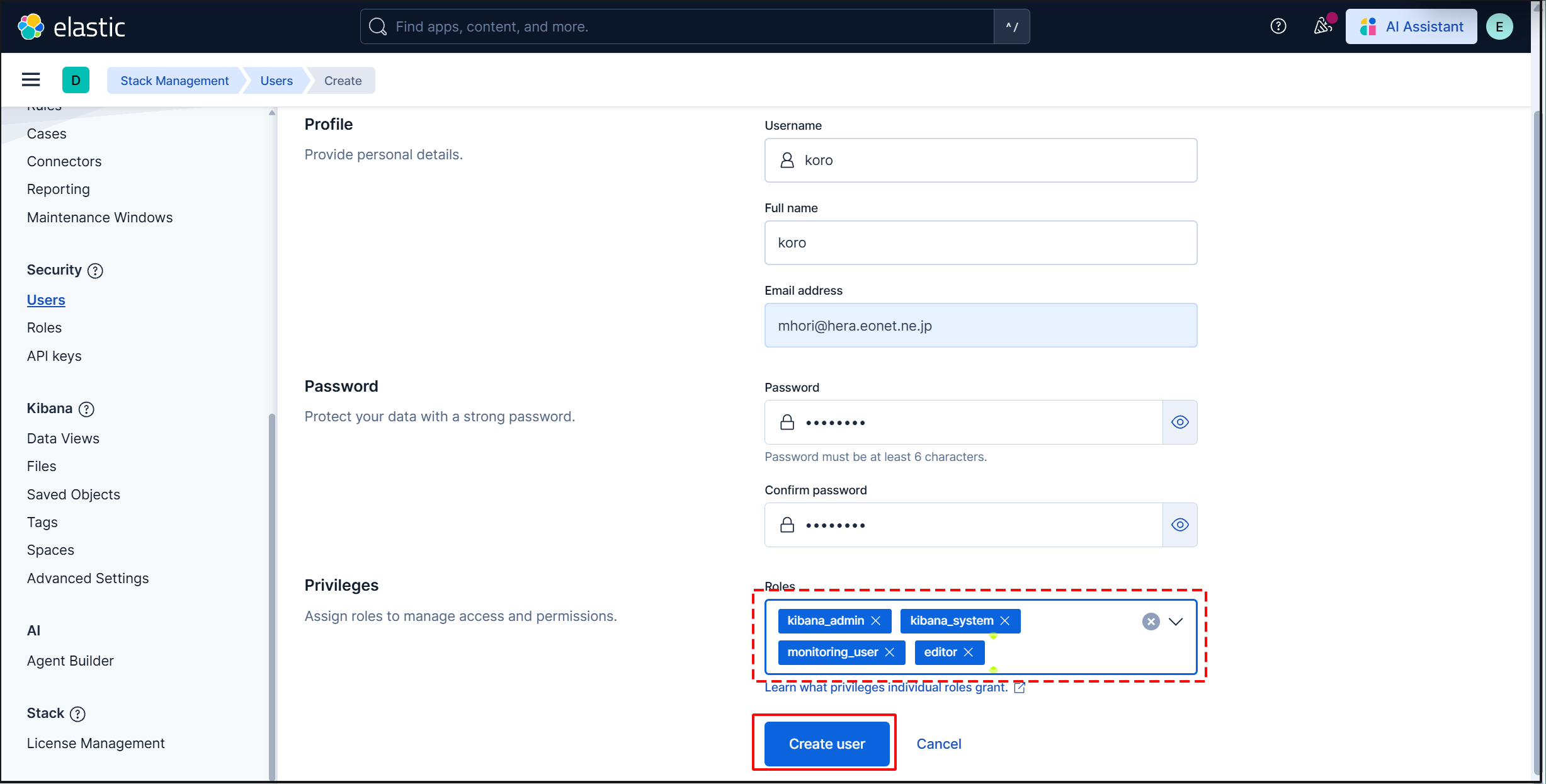Open the D space selector
1546x784 pixels.
(76, 80)
